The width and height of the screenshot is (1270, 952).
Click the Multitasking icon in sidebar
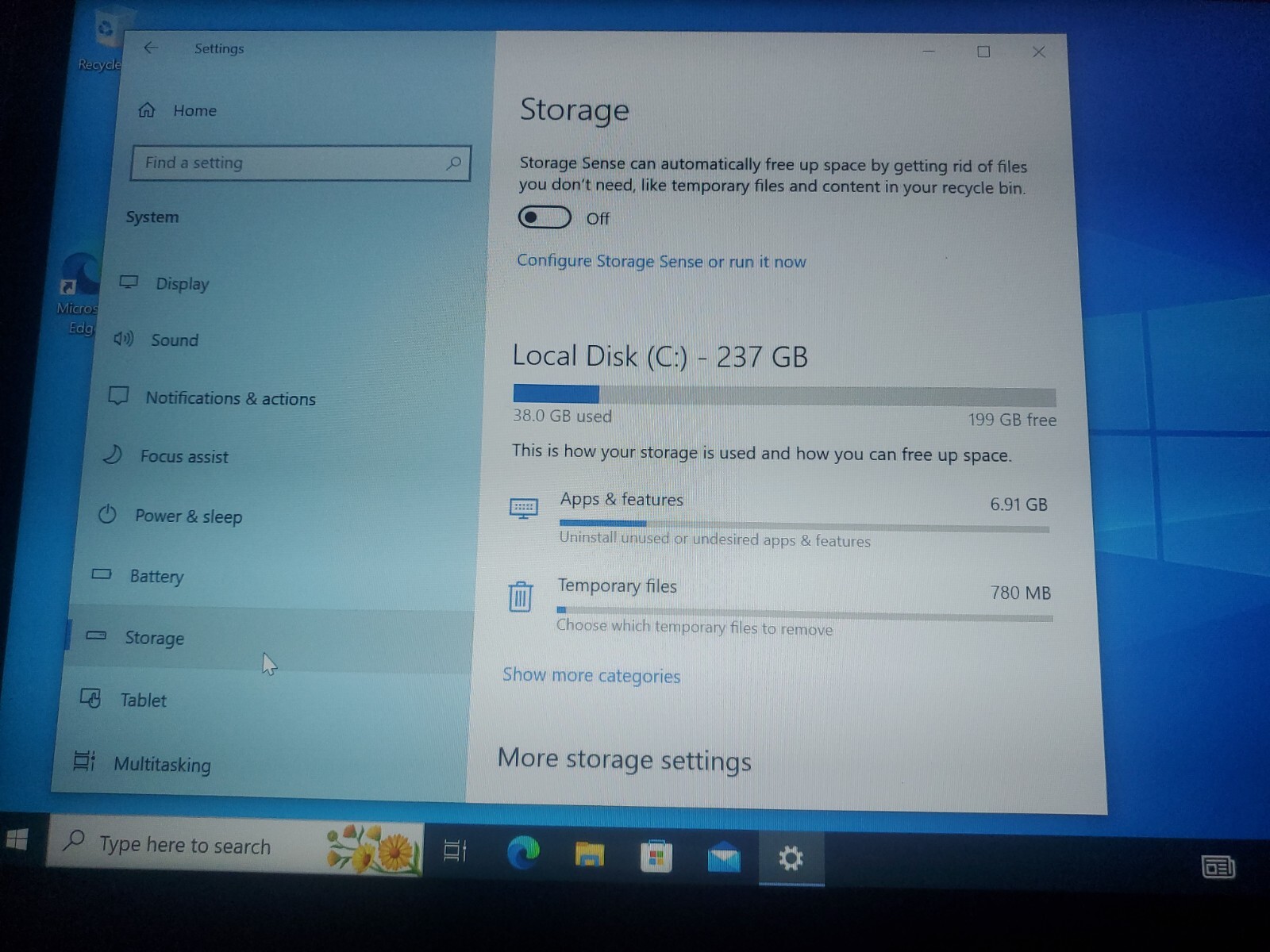pyautogui.click(x=84, y=761)
